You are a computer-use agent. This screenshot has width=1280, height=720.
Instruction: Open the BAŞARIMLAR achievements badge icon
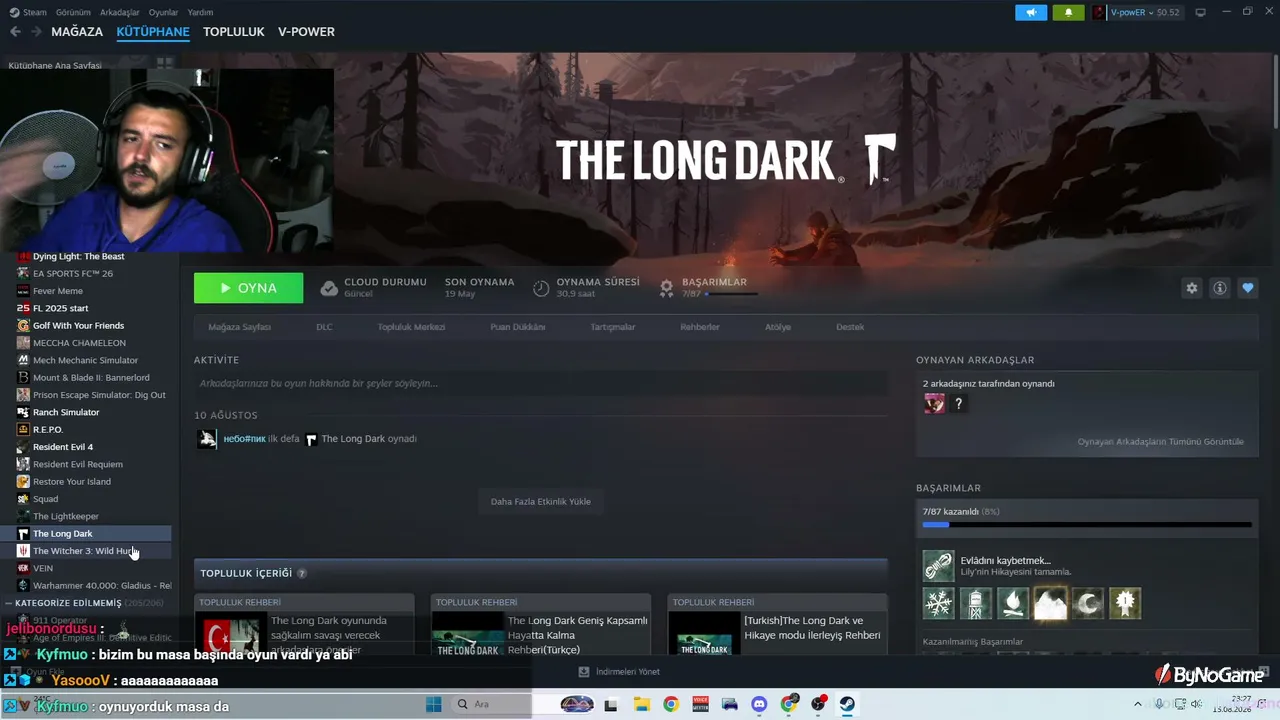tap(667, 288)
